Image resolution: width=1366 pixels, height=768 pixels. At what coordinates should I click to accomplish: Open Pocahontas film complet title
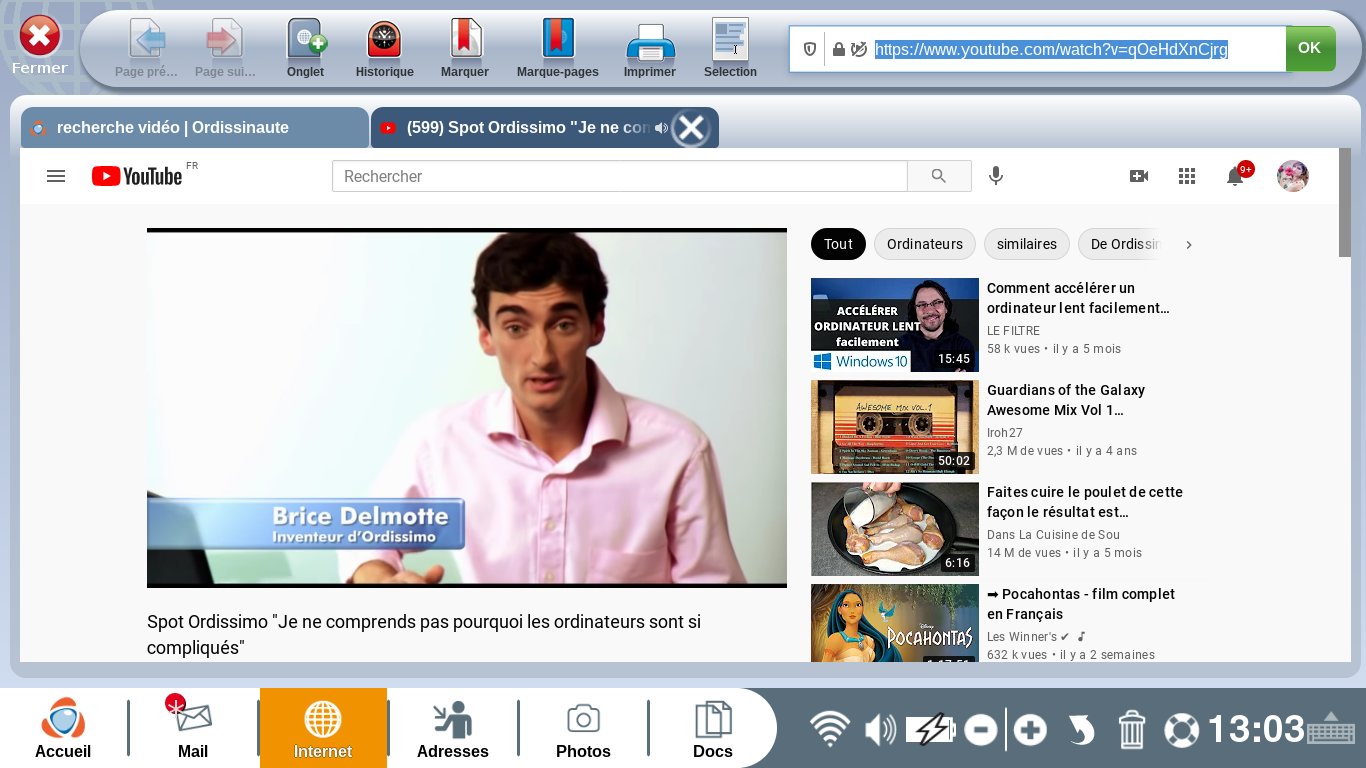[x=1081, y=604]
